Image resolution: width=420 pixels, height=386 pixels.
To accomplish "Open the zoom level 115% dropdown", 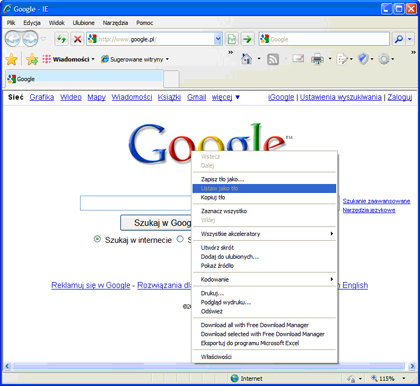I will click(x=404, y=378).
